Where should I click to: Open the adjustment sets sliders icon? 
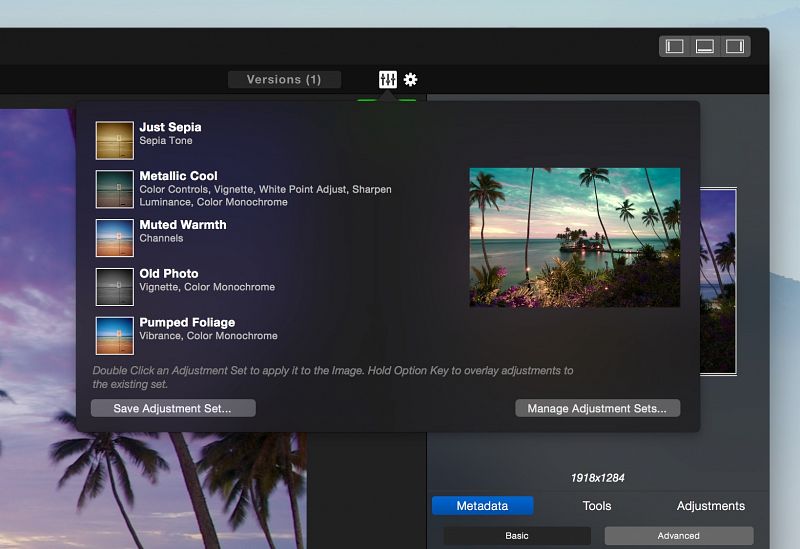tap(388, 79)
